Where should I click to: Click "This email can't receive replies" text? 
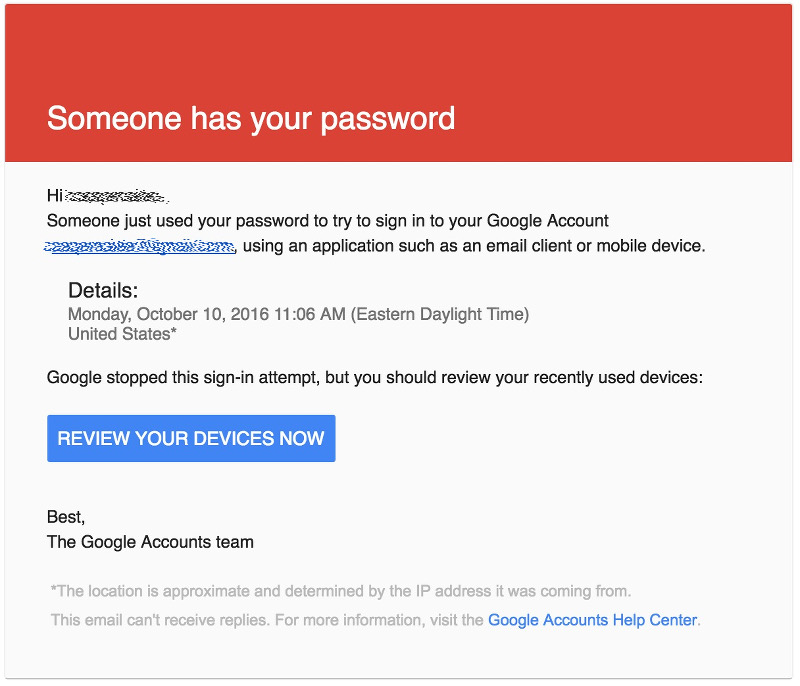pos(160,620)
